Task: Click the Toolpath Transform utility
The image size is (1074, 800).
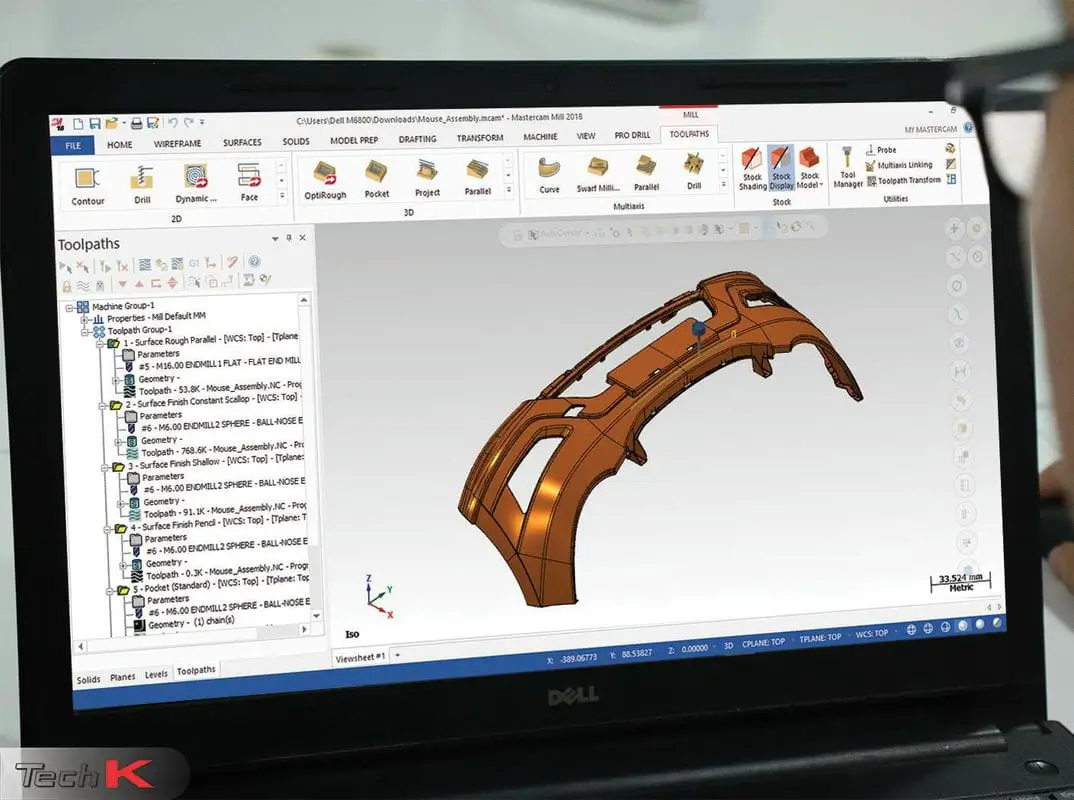Action: click(x=910, y=180)
